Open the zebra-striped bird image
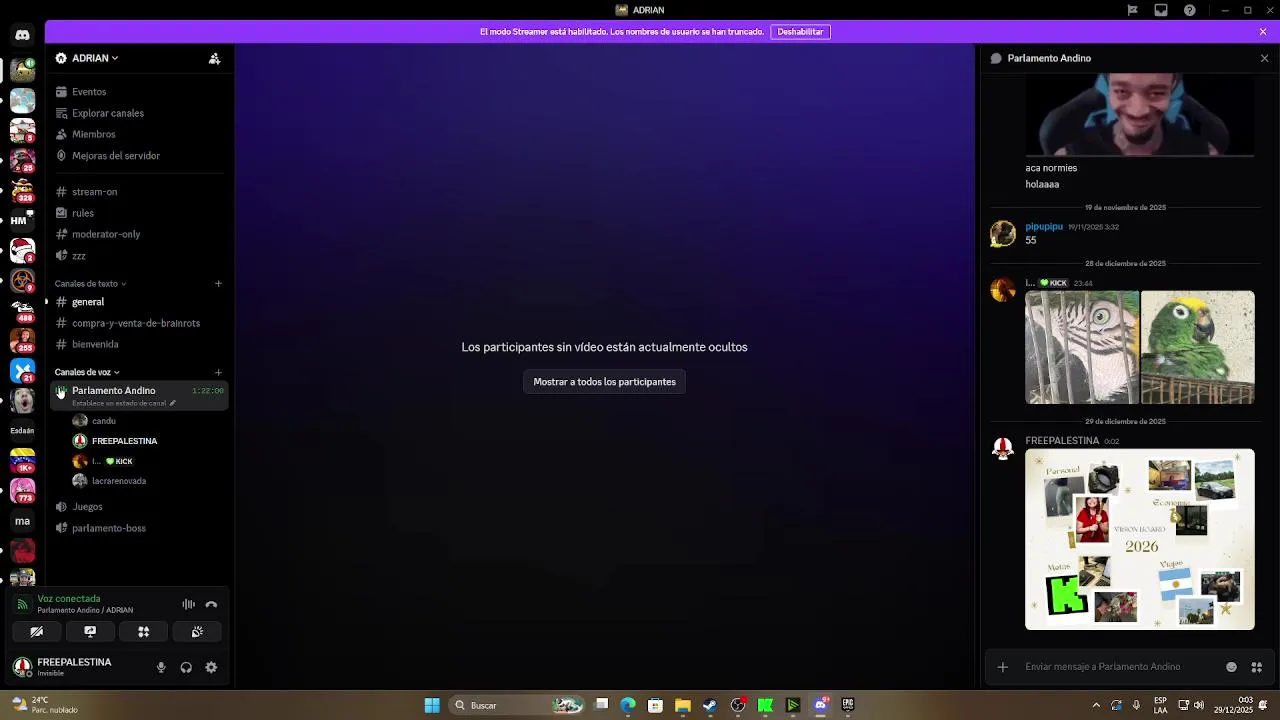This screenshot has width=1280, height=720. tap(1082, 347)
